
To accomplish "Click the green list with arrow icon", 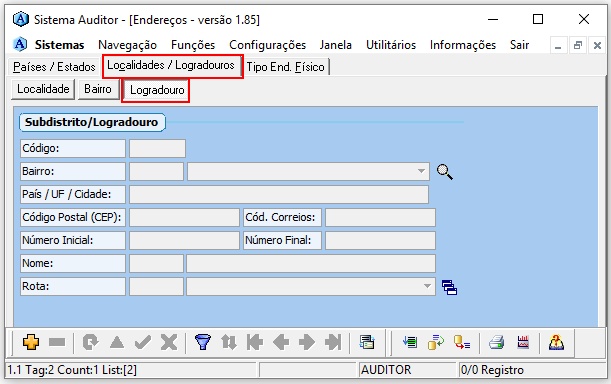I will (x=410, y=342).
